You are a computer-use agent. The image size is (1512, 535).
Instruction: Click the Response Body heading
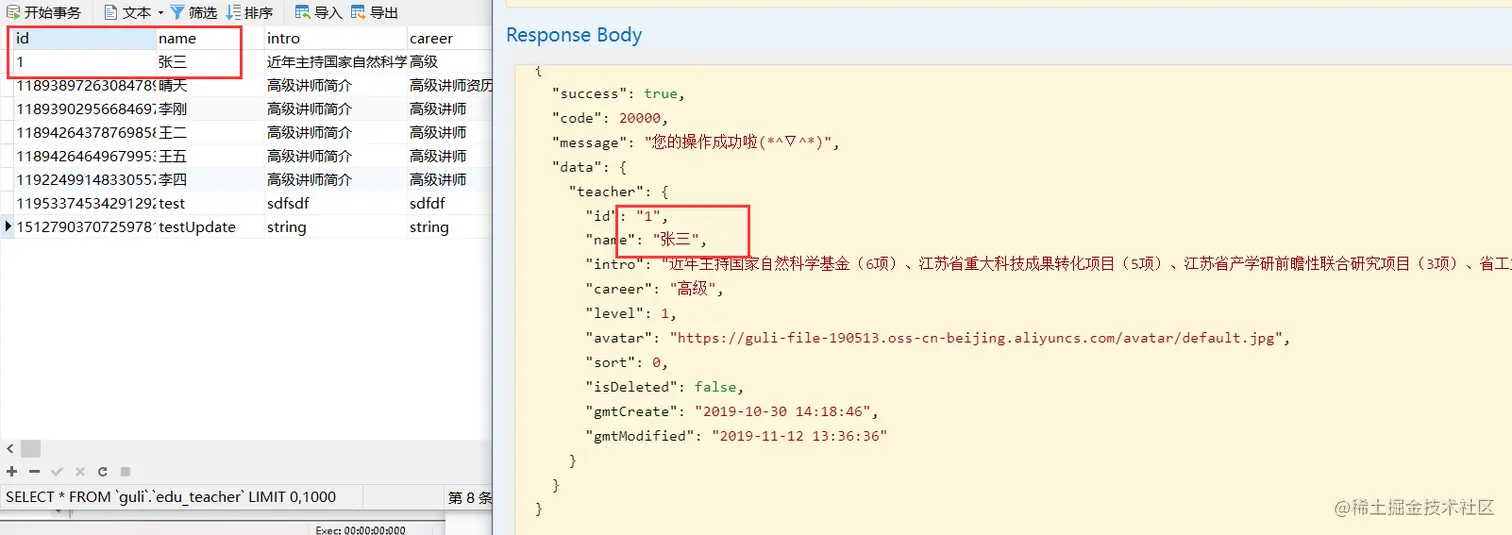click(x=574, y=35)
